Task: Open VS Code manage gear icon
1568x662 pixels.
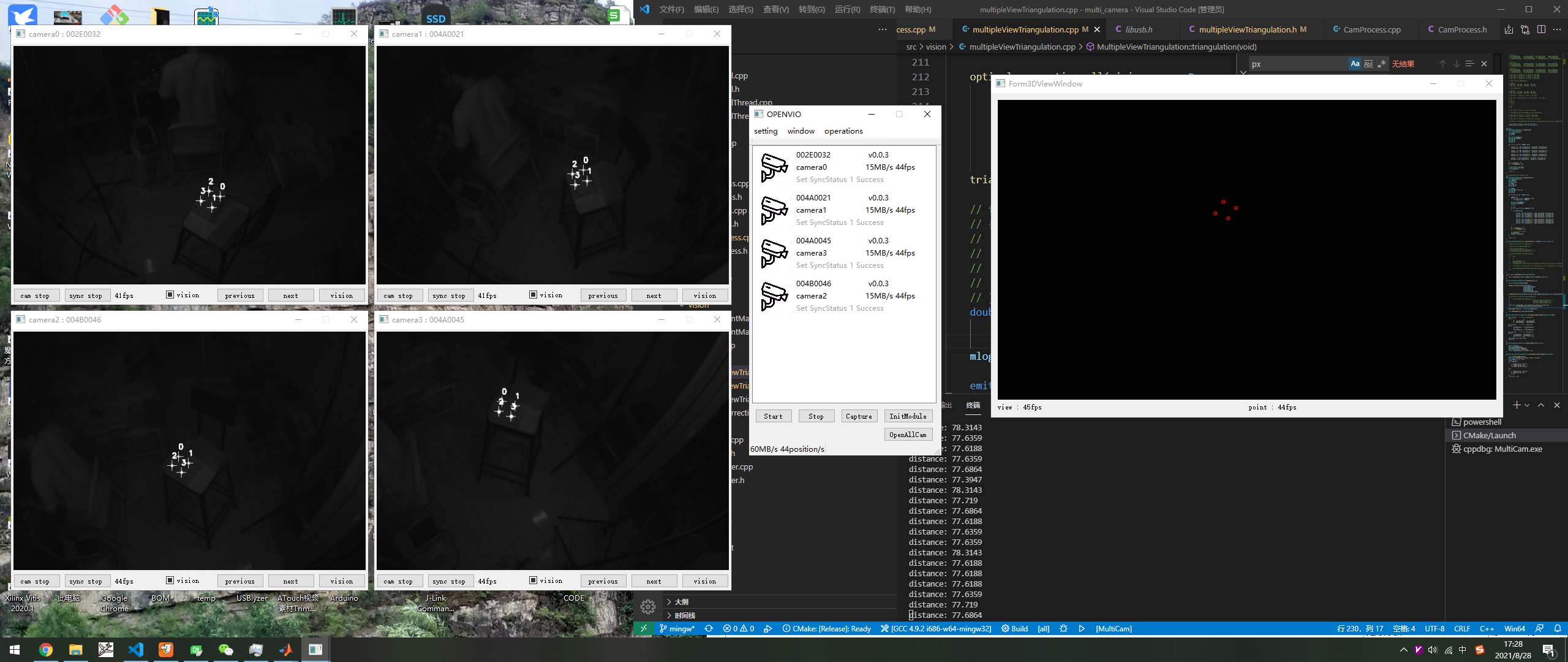Action: pyautogui.click(x=648, y=607)
